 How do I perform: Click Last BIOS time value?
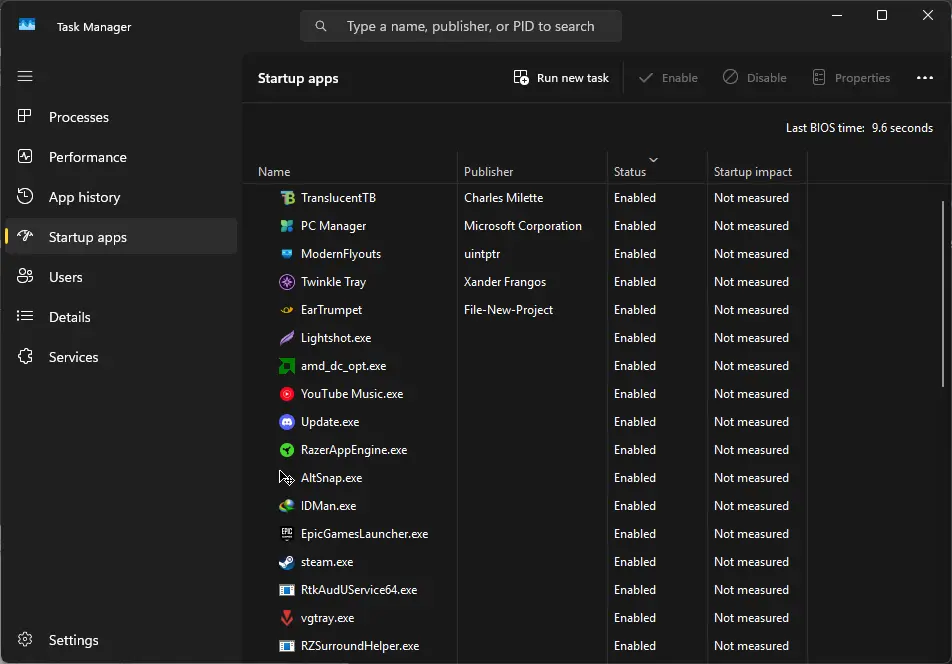[x=902, y=128]
